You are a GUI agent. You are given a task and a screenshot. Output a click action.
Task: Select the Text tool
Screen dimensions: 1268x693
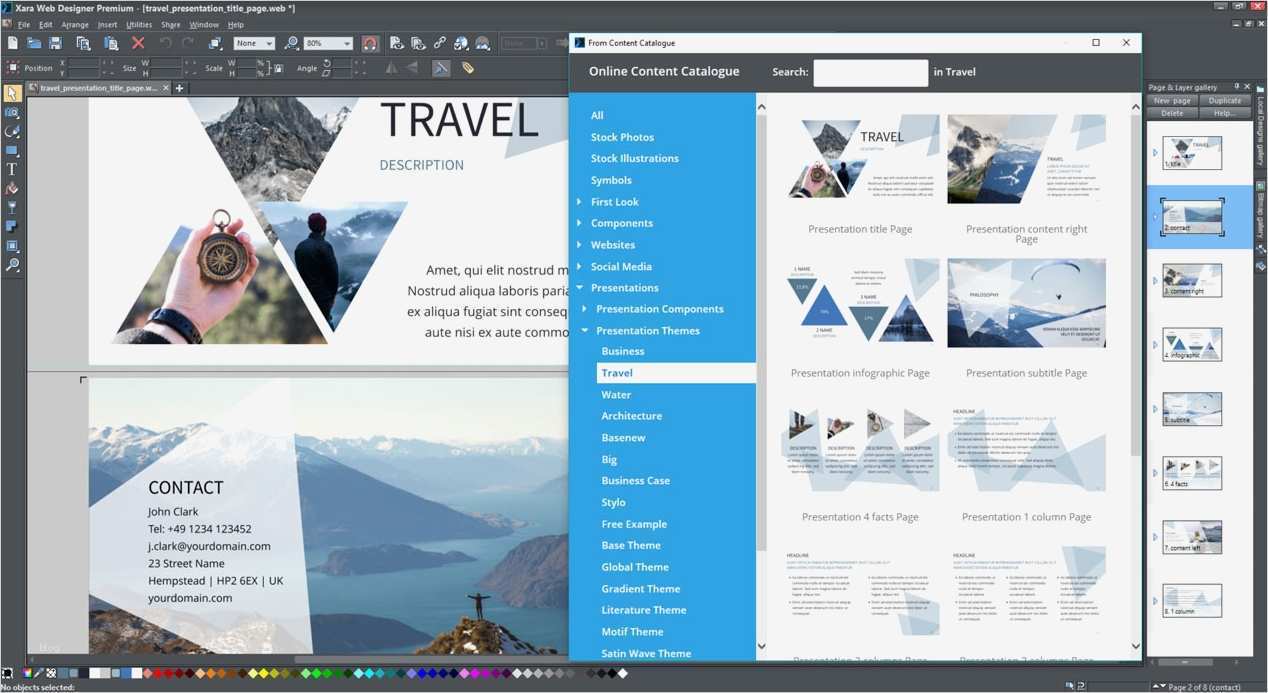(x=12, y=170)
